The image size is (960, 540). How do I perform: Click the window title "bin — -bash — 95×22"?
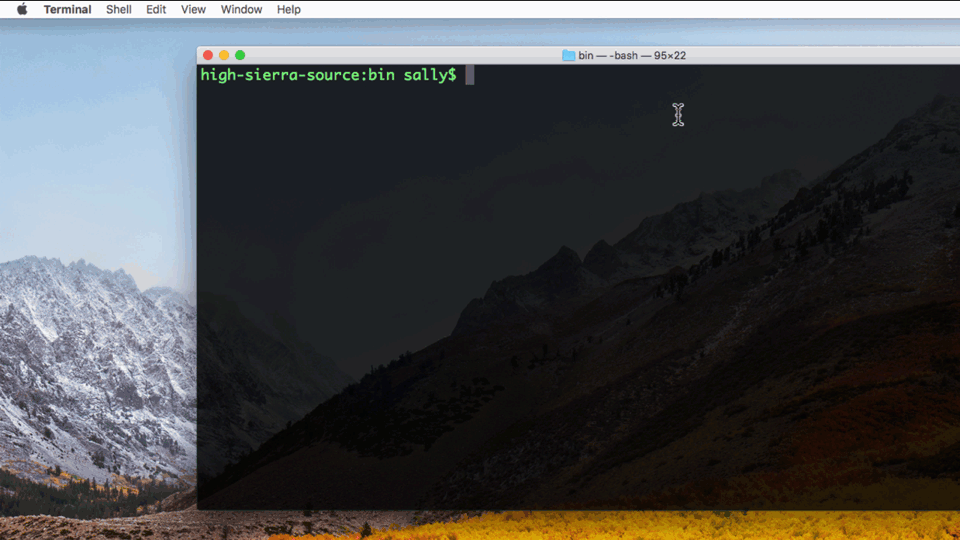(632, 55)
